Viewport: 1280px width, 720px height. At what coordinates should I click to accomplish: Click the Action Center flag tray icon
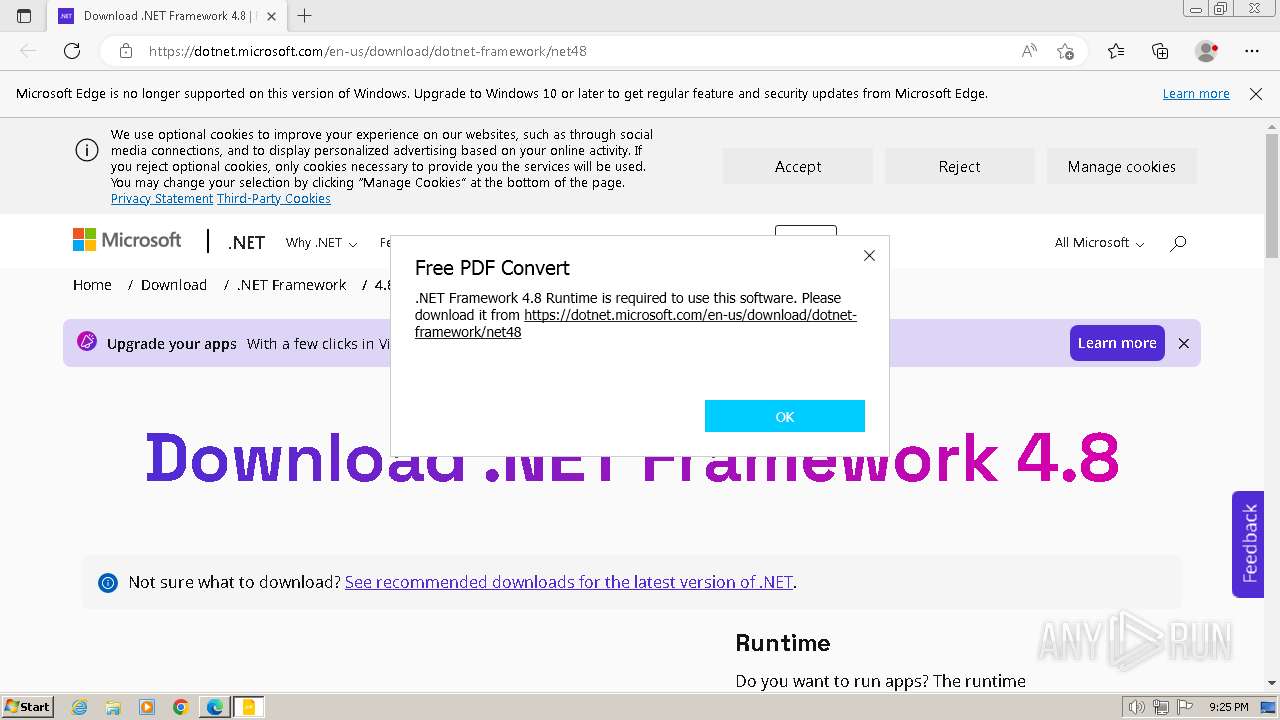[1184, 707]
